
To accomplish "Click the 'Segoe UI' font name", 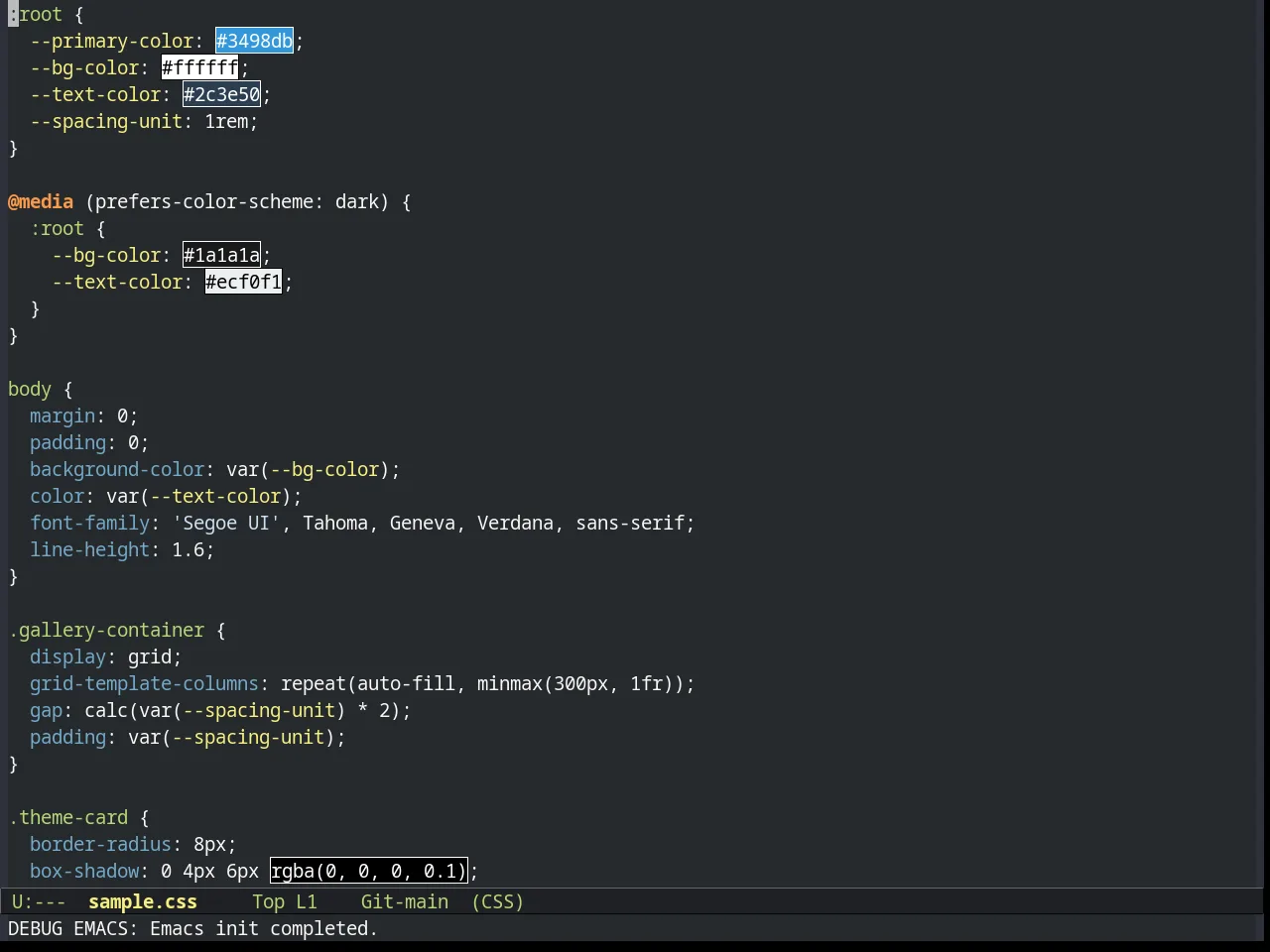I will click(x=226, y=523).
